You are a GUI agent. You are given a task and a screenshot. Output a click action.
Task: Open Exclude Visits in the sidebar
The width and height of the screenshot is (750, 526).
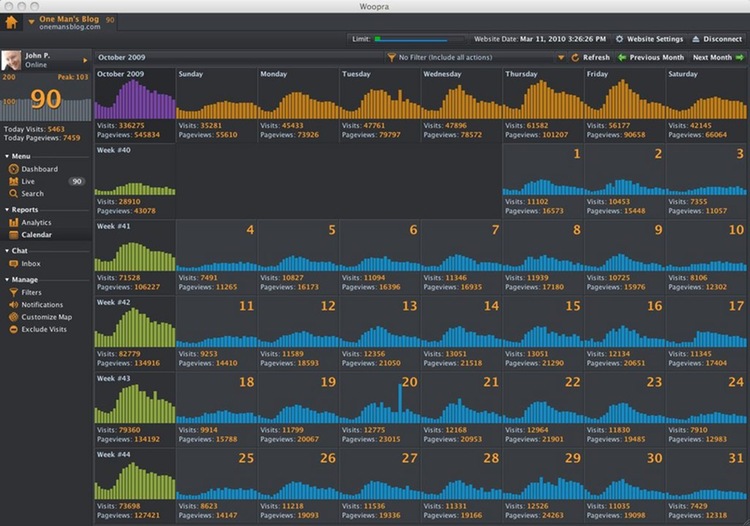point(44,329)
